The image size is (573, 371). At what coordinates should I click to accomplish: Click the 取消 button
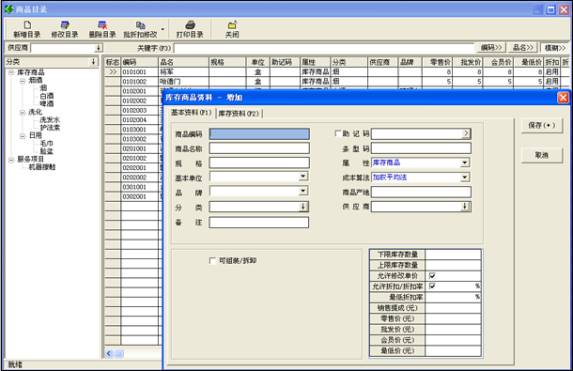tap(542, 155)
